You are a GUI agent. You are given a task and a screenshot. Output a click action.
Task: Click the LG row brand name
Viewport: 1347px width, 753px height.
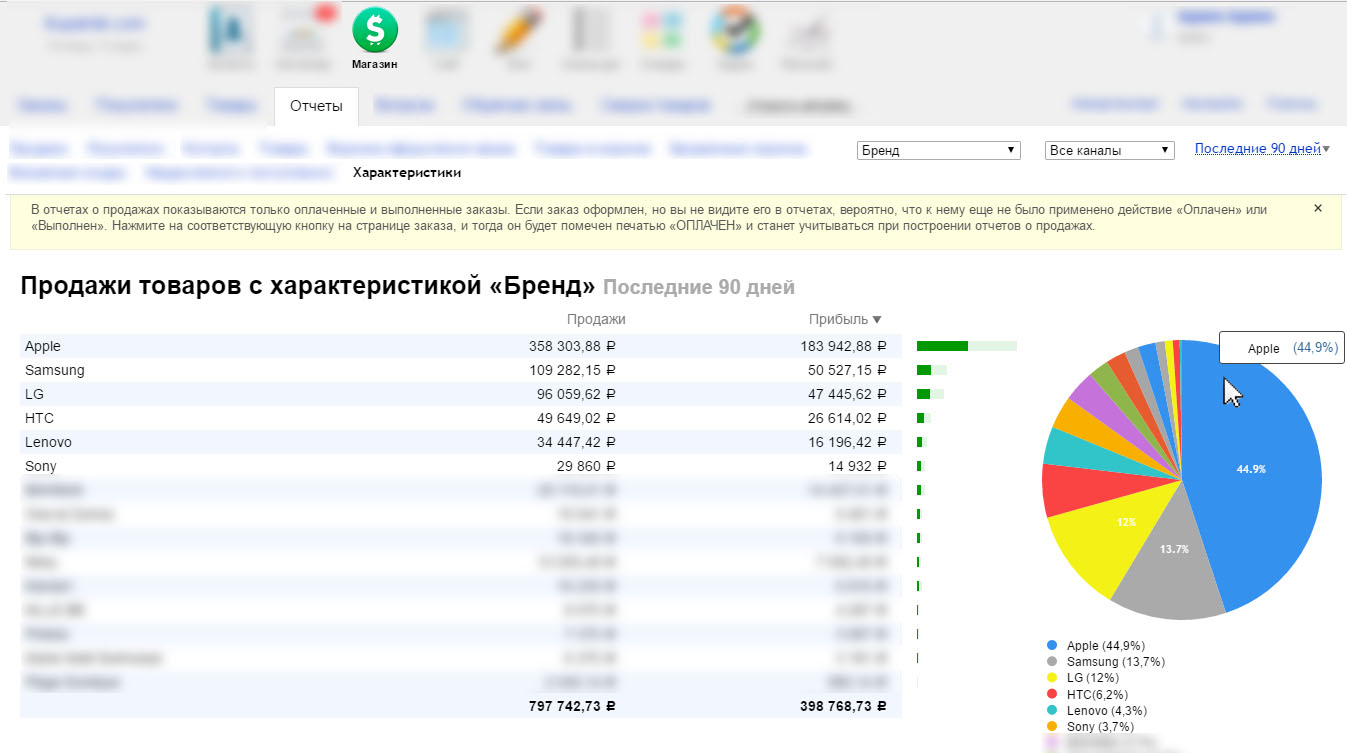[x=34, y=394]
